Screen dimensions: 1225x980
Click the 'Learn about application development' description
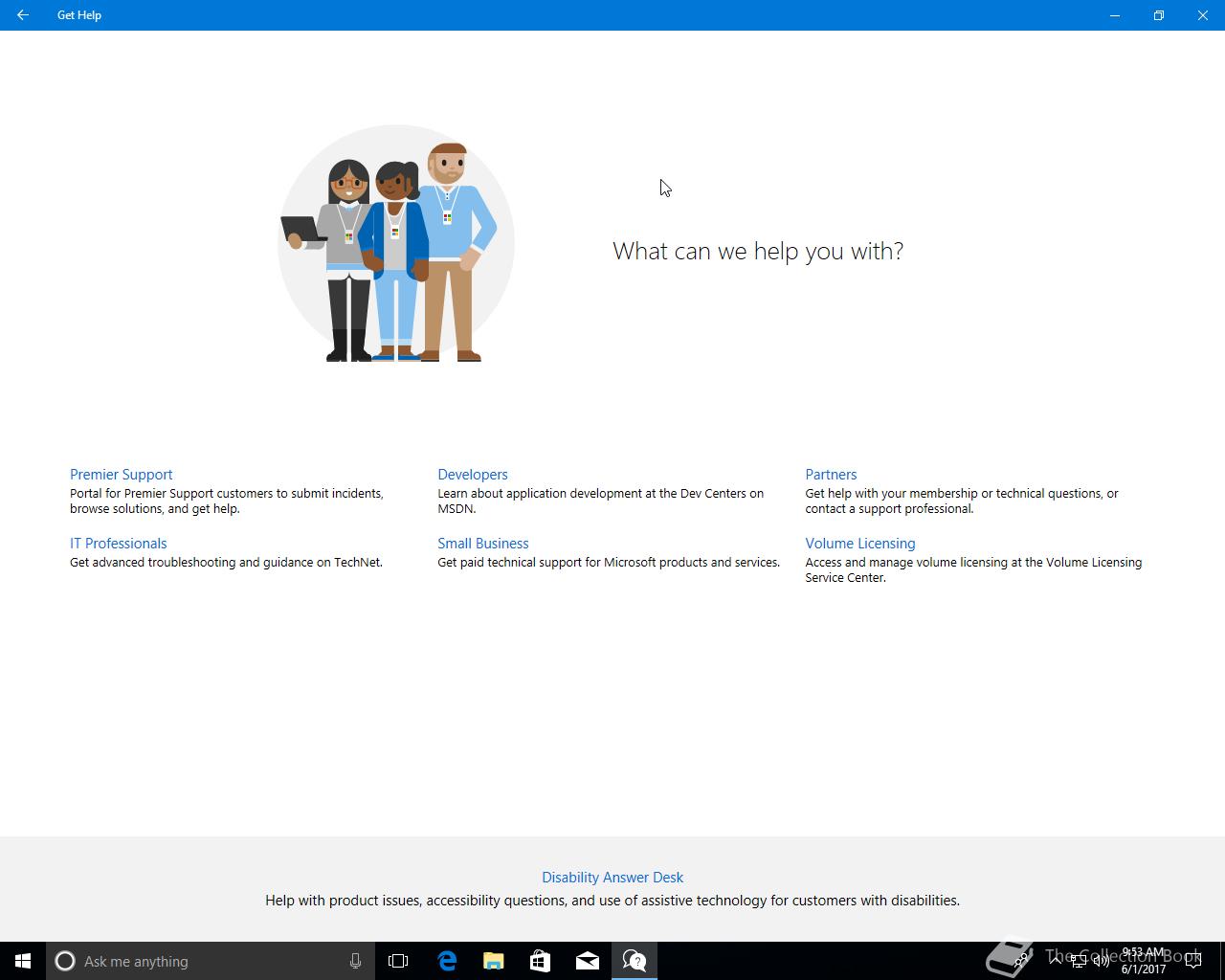point(601,501)
